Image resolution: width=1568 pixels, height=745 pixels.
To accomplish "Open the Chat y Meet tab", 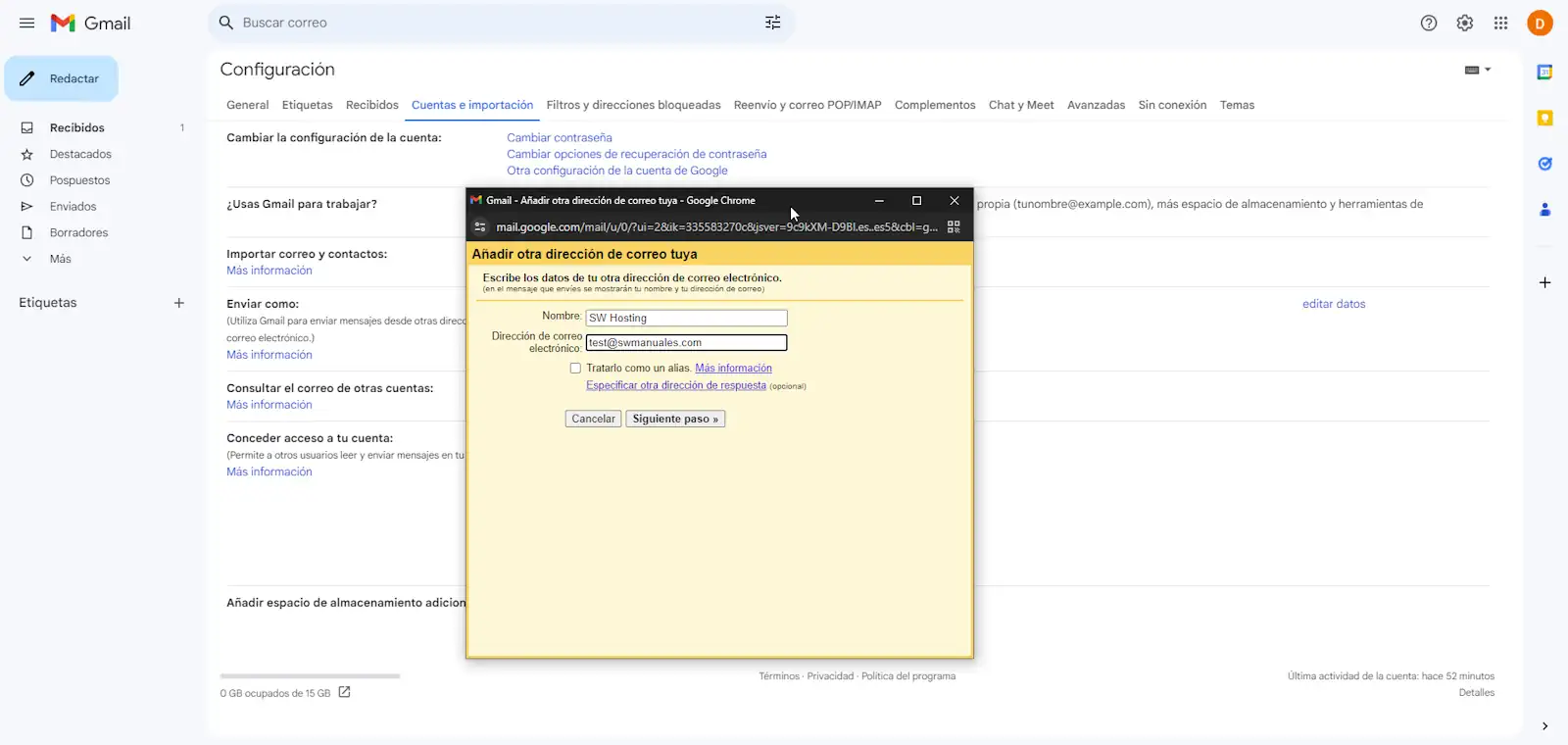I will coord(1021,105).
